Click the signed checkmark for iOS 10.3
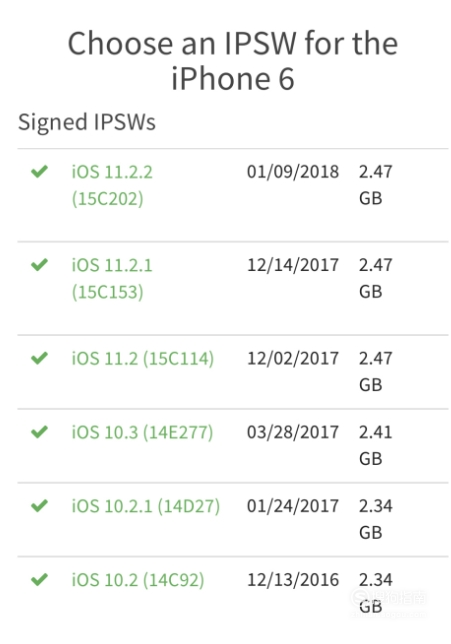The width and height of the screenshot is (451, 644). tap(39, 431)
